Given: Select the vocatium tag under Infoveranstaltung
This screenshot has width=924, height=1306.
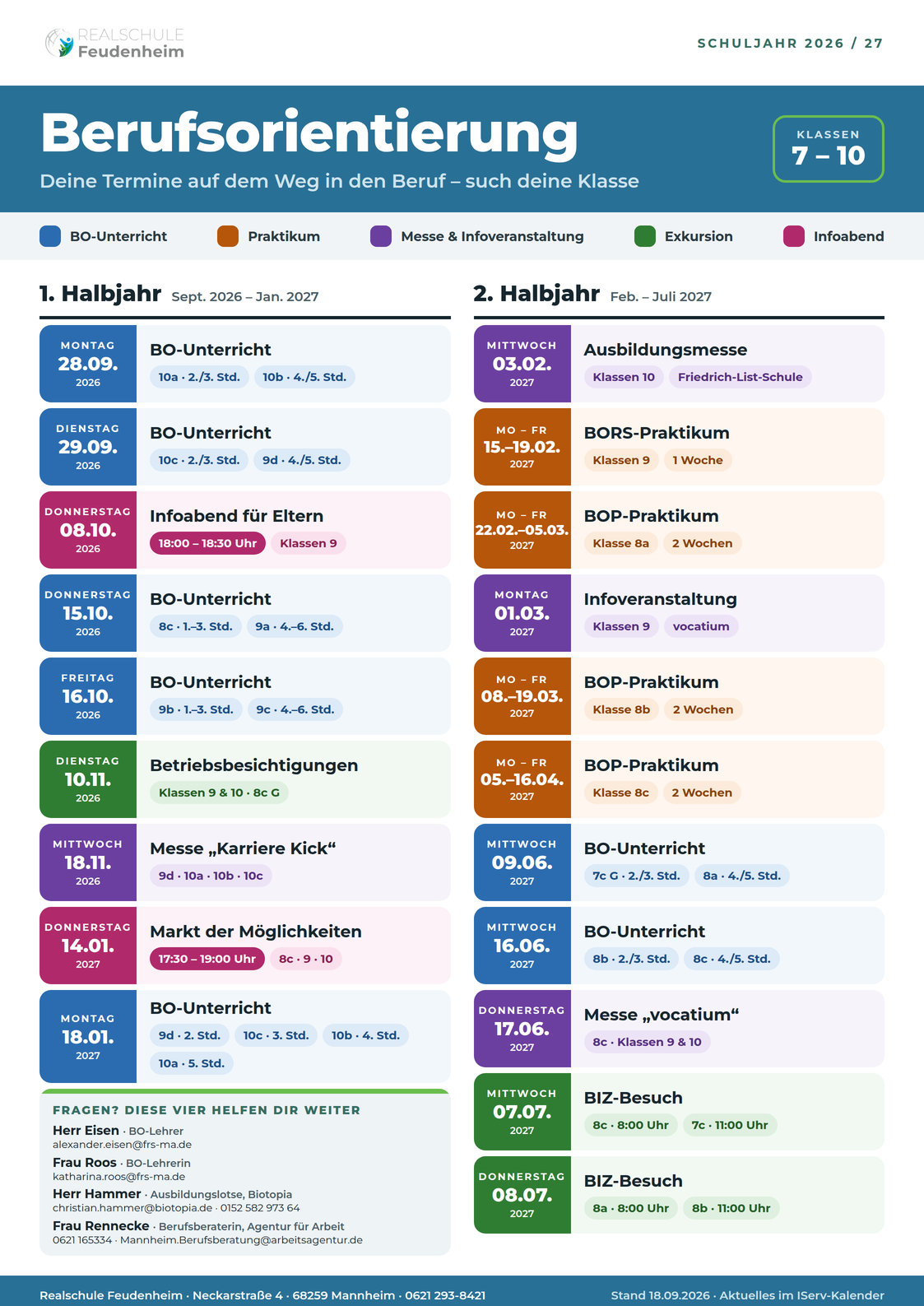Looking at the screenshot, I should [701, 626].
